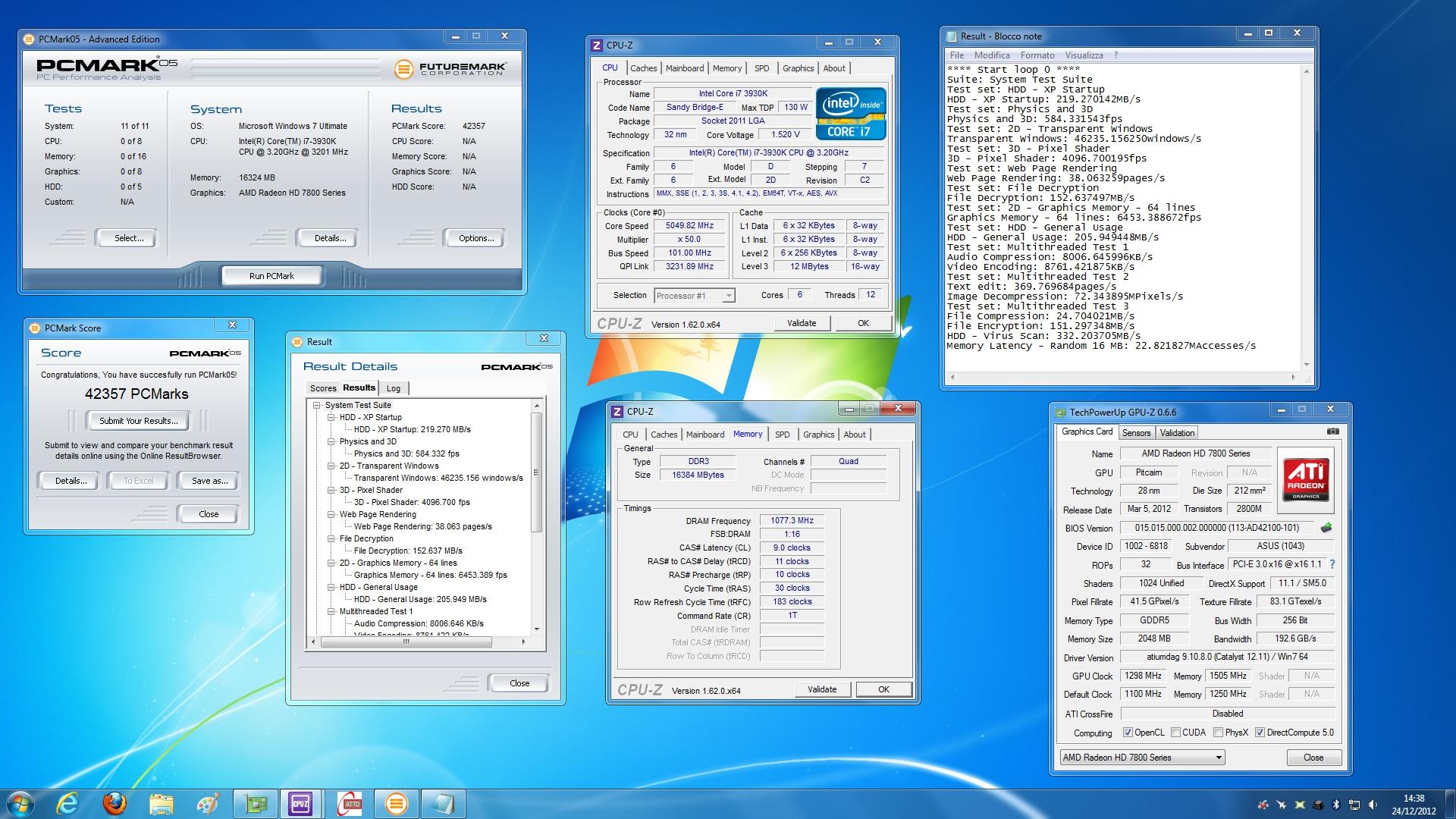
Task: Click the Result Details vertical scrollbar thumb
Action: pos(537,472)
